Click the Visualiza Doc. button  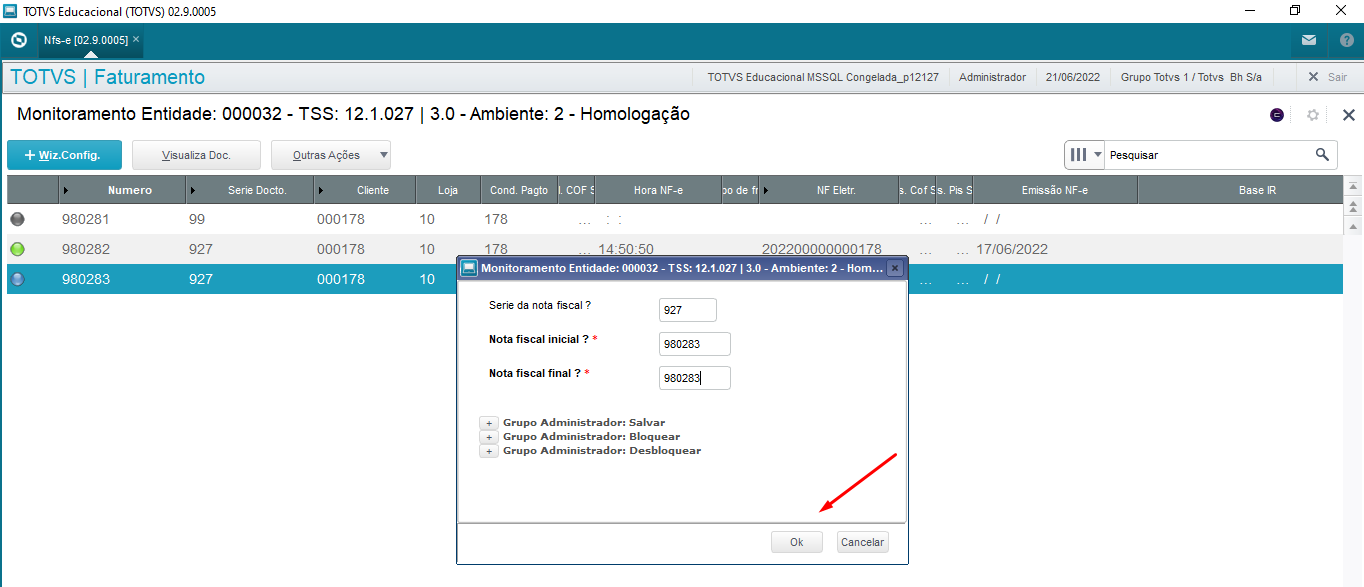(x=196, y=155)
